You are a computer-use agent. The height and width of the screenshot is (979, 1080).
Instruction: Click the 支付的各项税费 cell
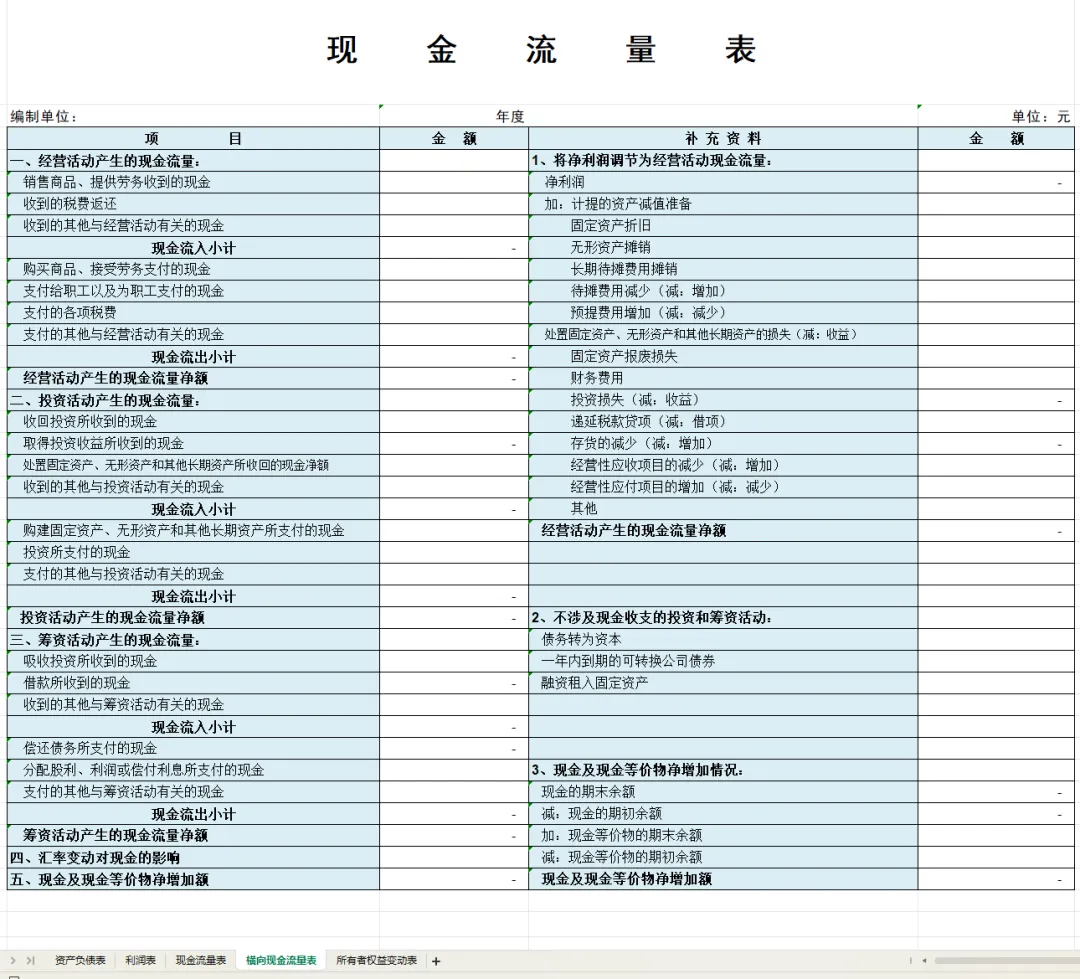pyautogui.click(x=193, y=313)
